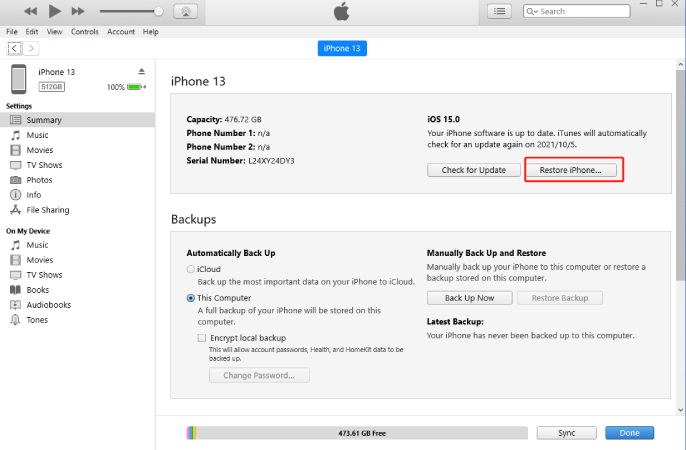Image resolution: width=686 pixels, height=450 pixels.
Task: Open the Help menu
Action: (x=150, y=31)
